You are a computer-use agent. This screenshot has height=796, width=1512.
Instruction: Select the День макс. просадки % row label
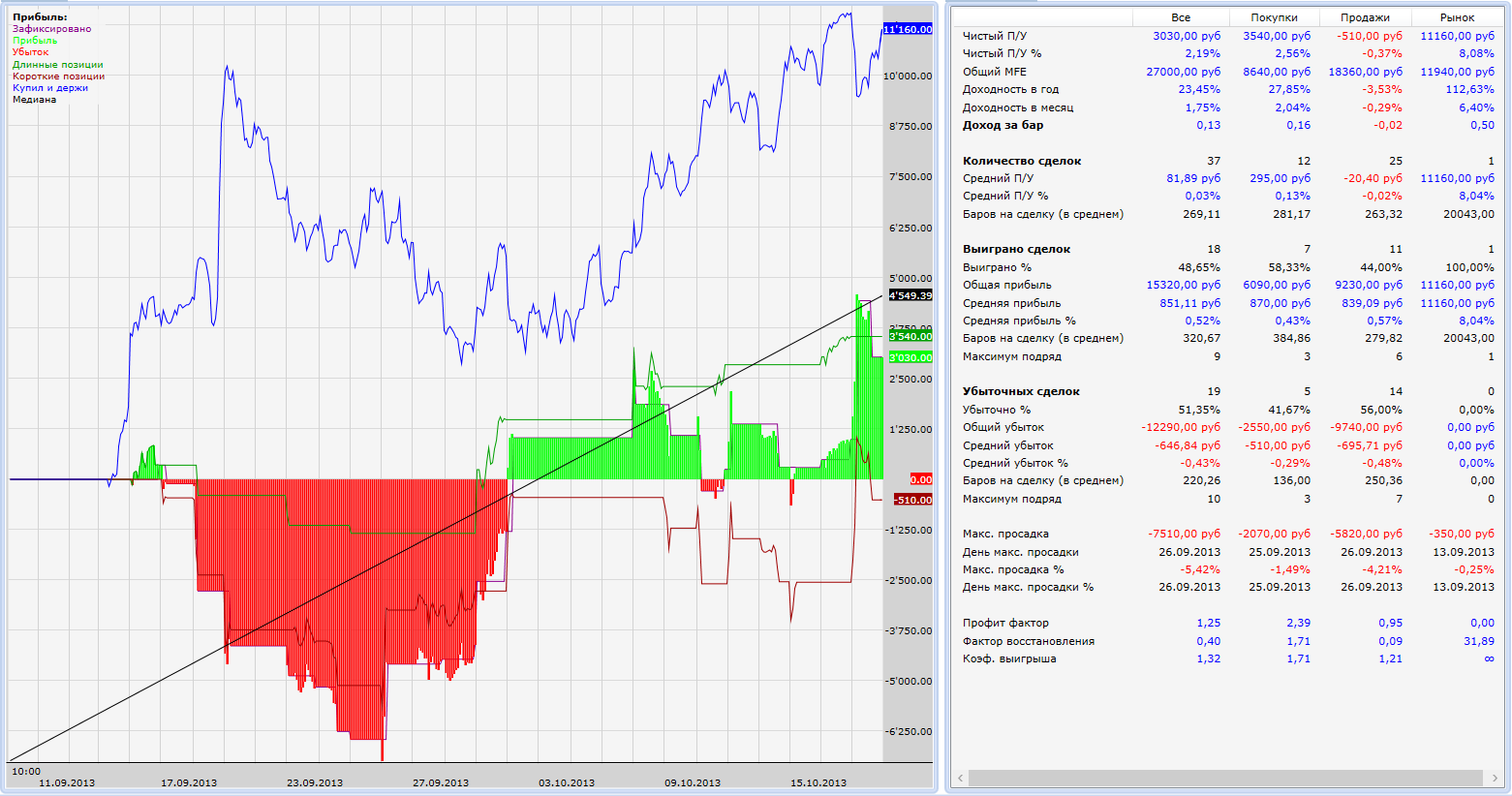[x=1028, y=587]
